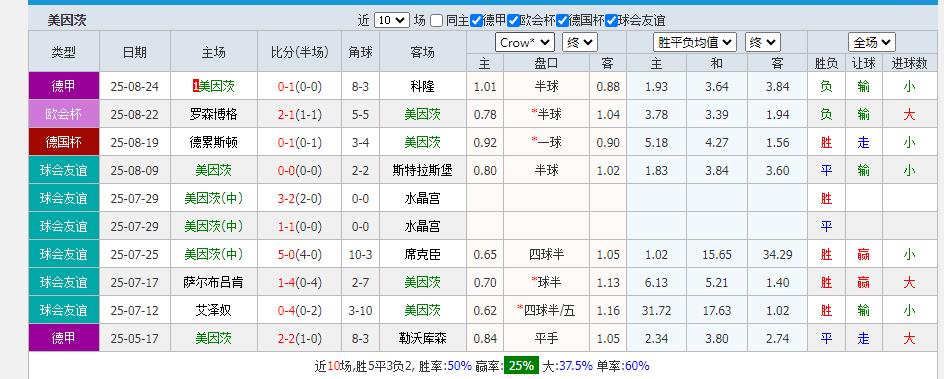This screenshot has height=379, width=944.
Task: Open the 终 dropdown next to 胜平负均值
Action: (x=763, y=43)
